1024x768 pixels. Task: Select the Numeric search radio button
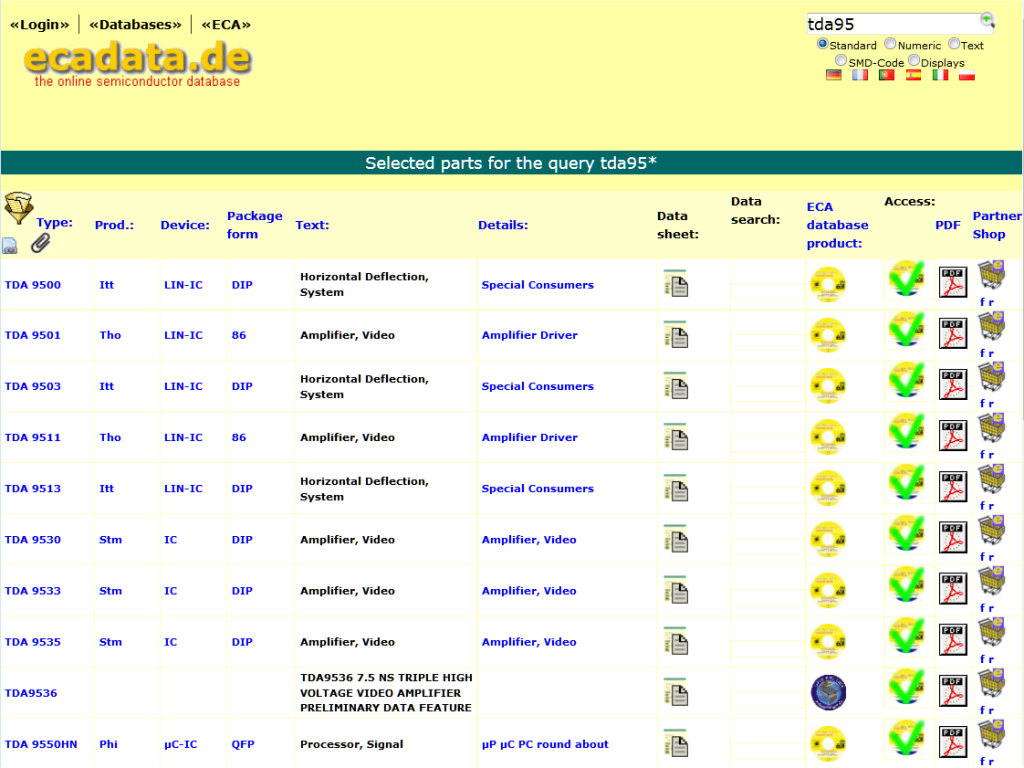pos(890,44)
